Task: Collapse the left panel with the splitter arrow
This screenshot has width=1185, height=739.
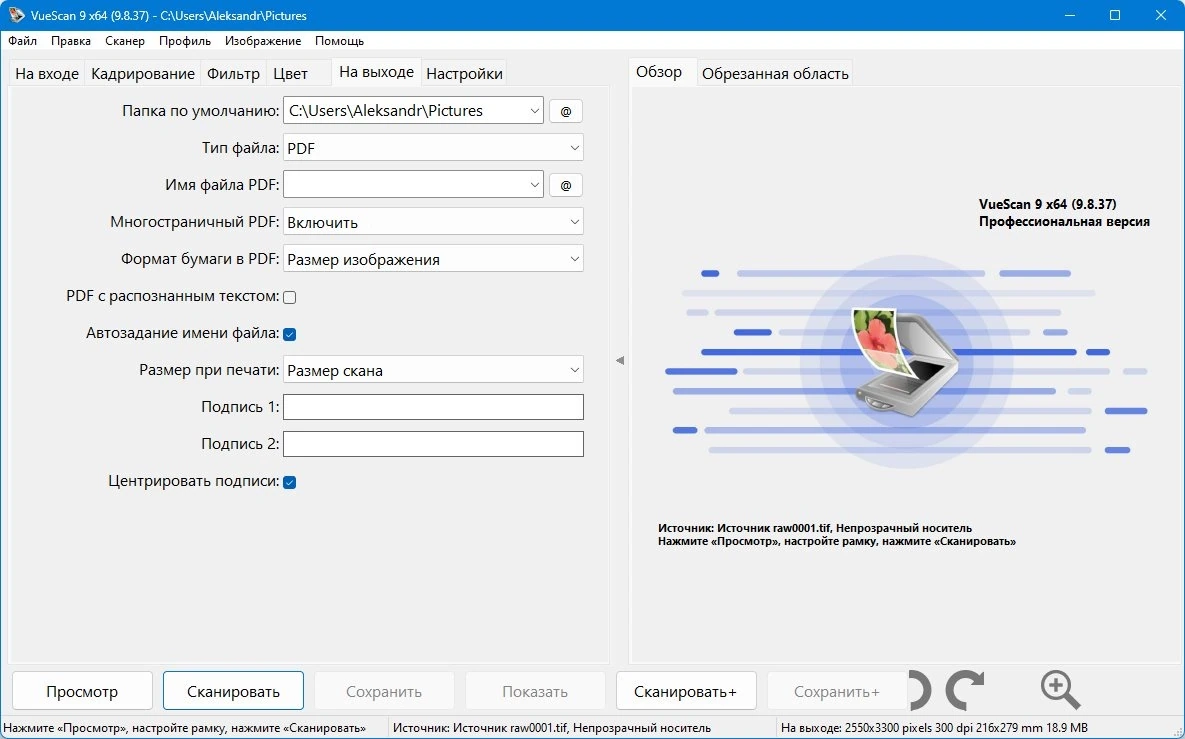Action: coord(620,360)
